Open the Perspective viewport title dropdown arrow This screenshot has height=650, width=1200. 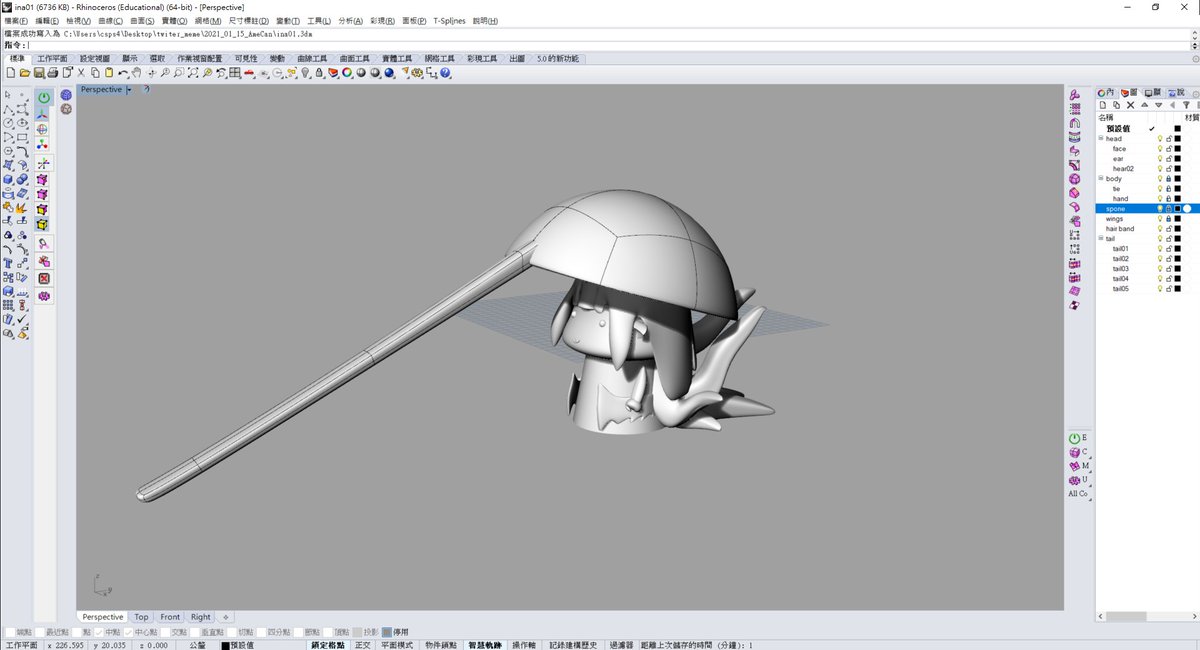point(129,90)
